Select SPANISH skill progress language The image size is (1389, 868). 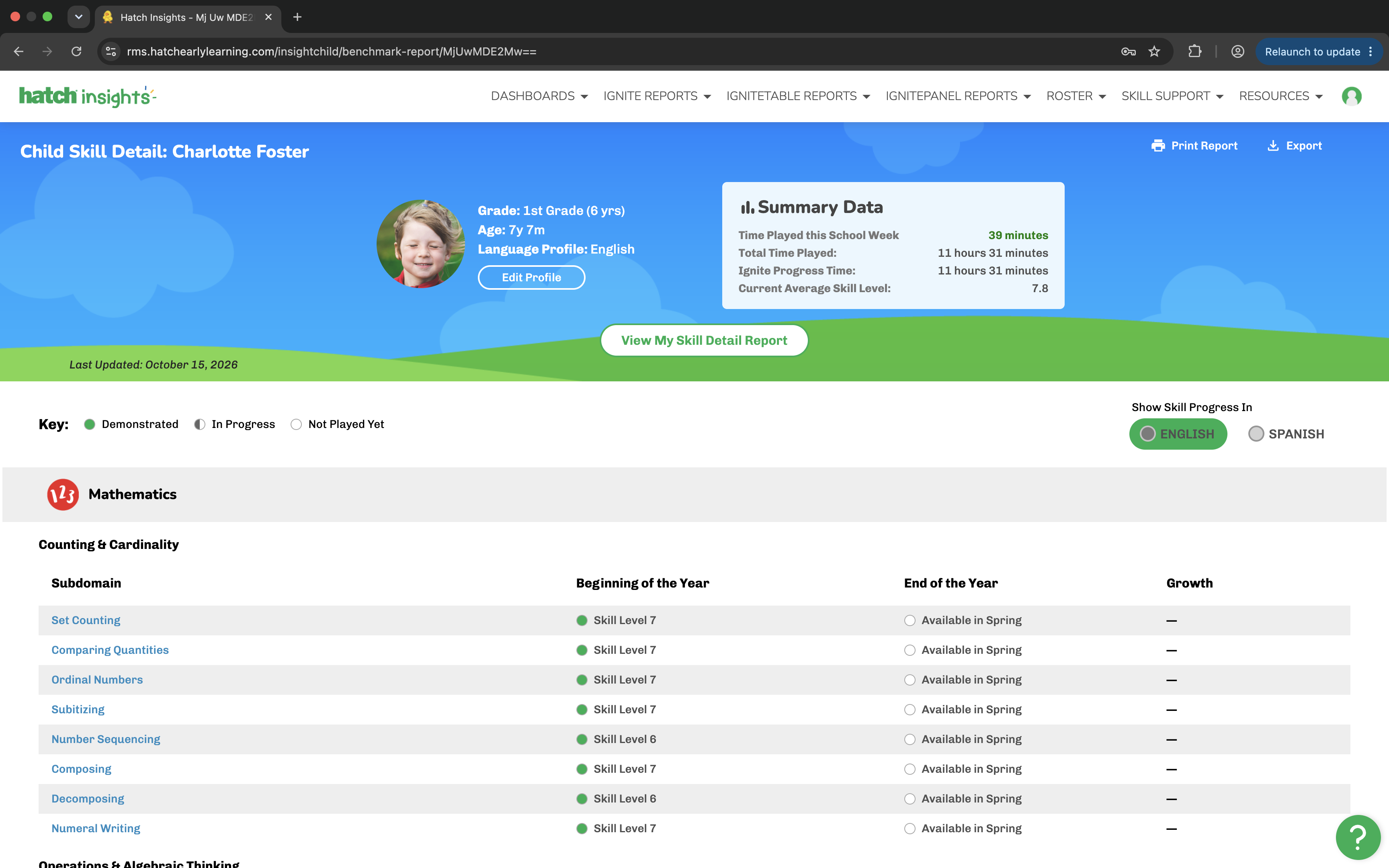coord(1286,434)
